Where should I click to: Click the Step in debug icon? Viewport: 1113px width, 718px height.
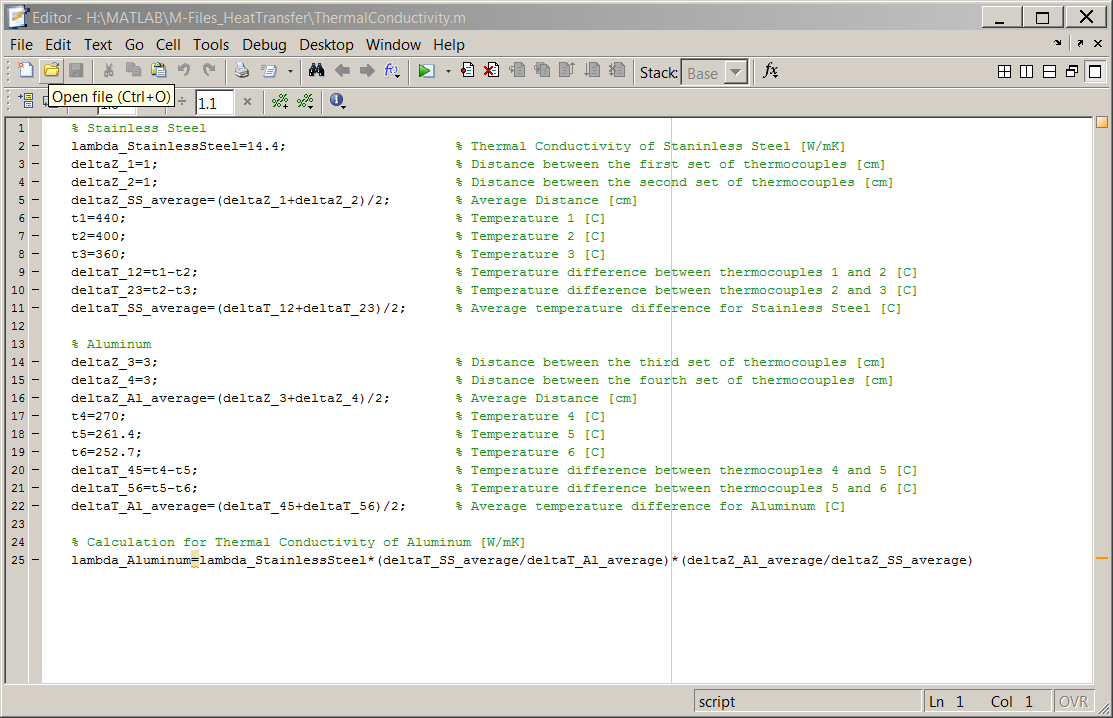pos(542,70)
